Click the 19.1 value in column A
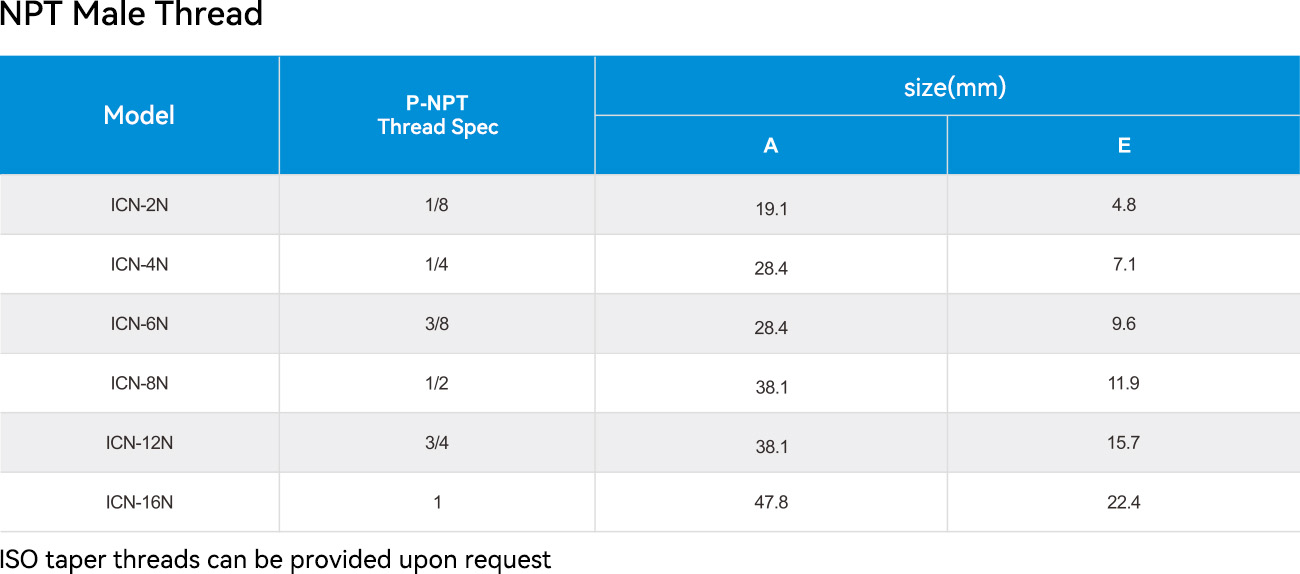This screenshot has width=1300, height=574. pos(771,209)
